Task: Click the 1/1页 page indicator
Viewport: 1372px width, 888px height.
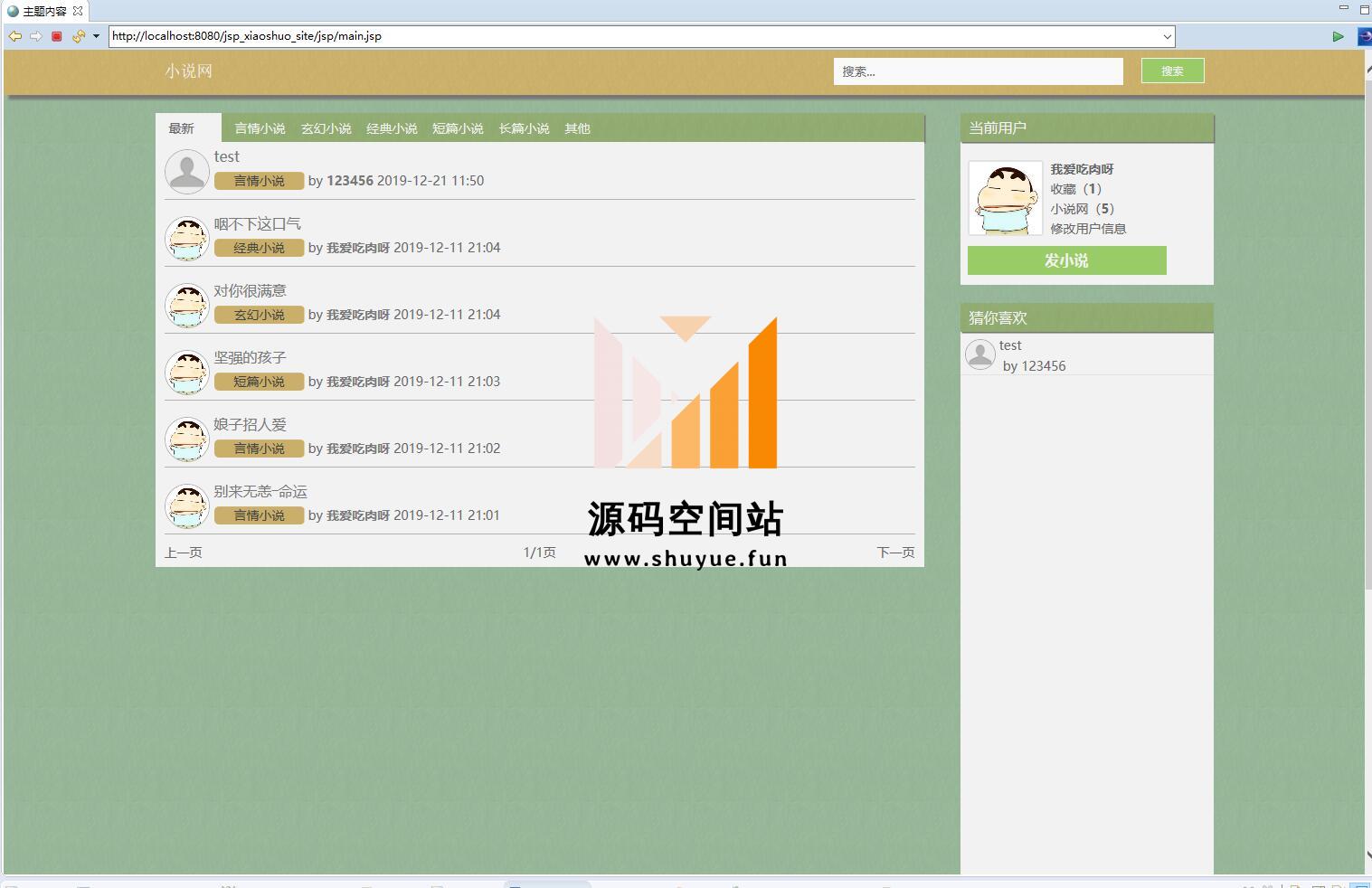Action: pyautogui.click(x=539, y=553)
